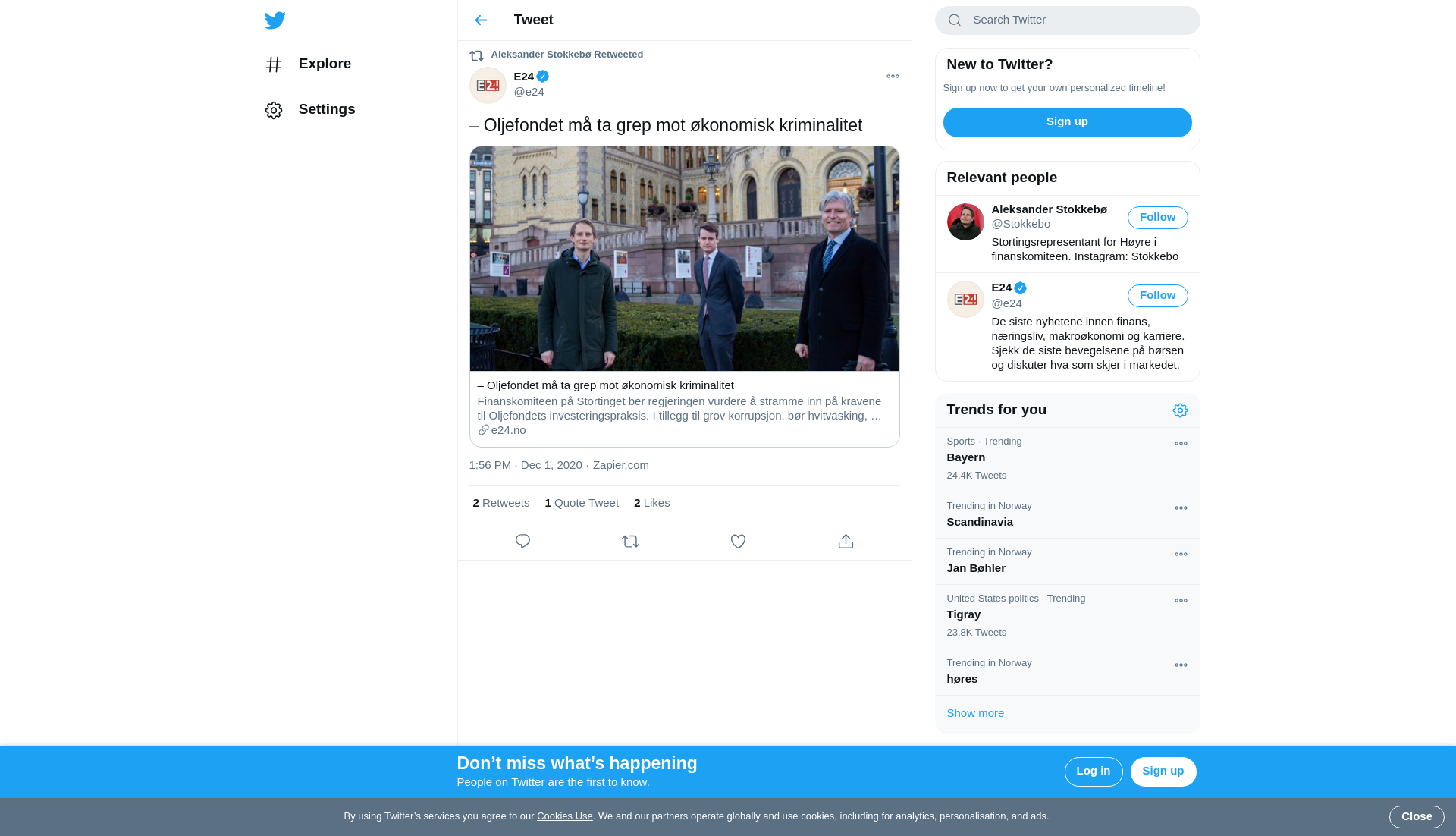The height and width of the screenshot is (836, 1456).
Task: Click the retweet icon beside Aleksander Stokkebø Retweeted
Action: click(x=476, y=55)
